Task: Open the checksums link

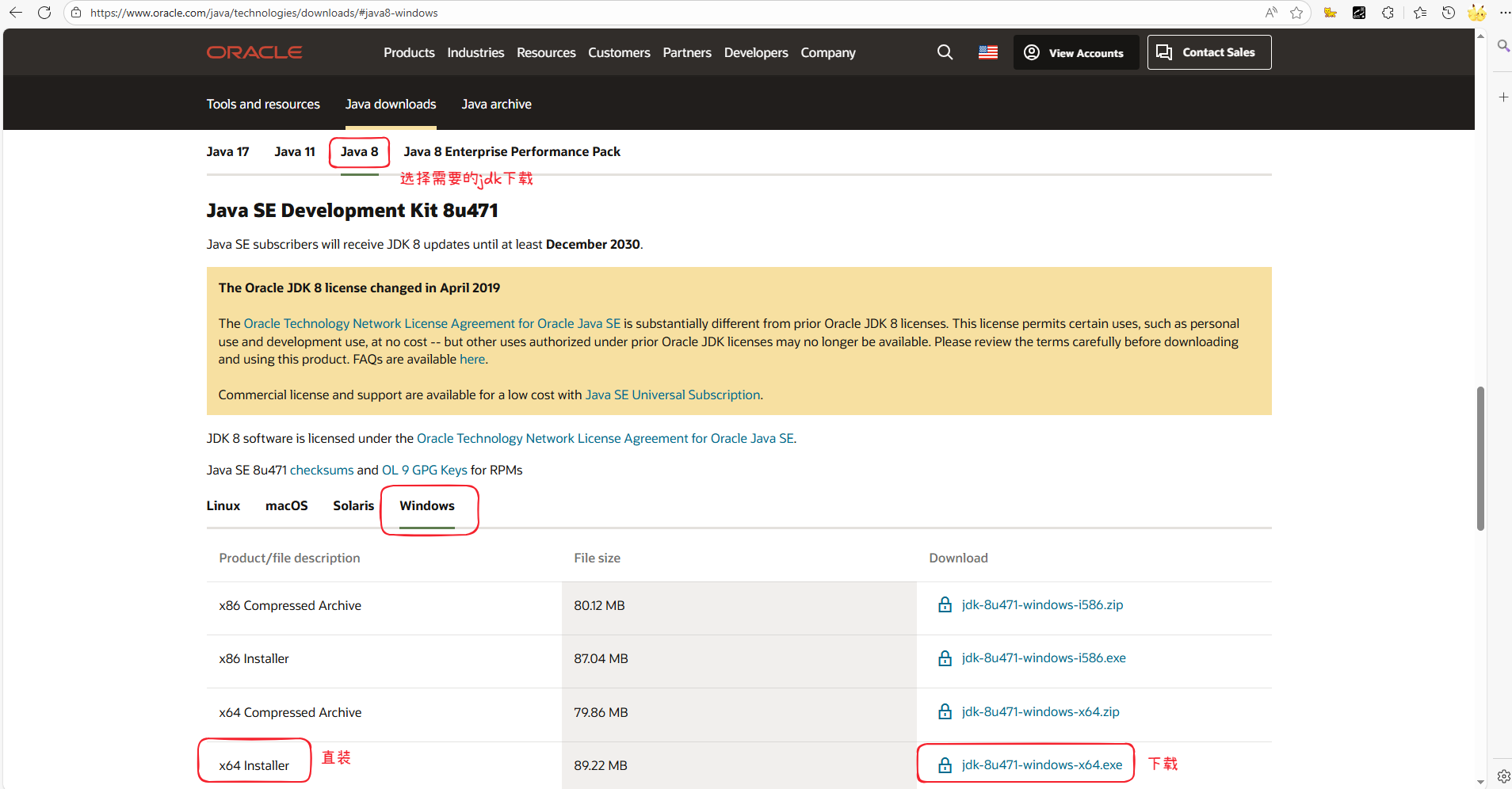Action: pyautogui.click(x=322, y=470)
